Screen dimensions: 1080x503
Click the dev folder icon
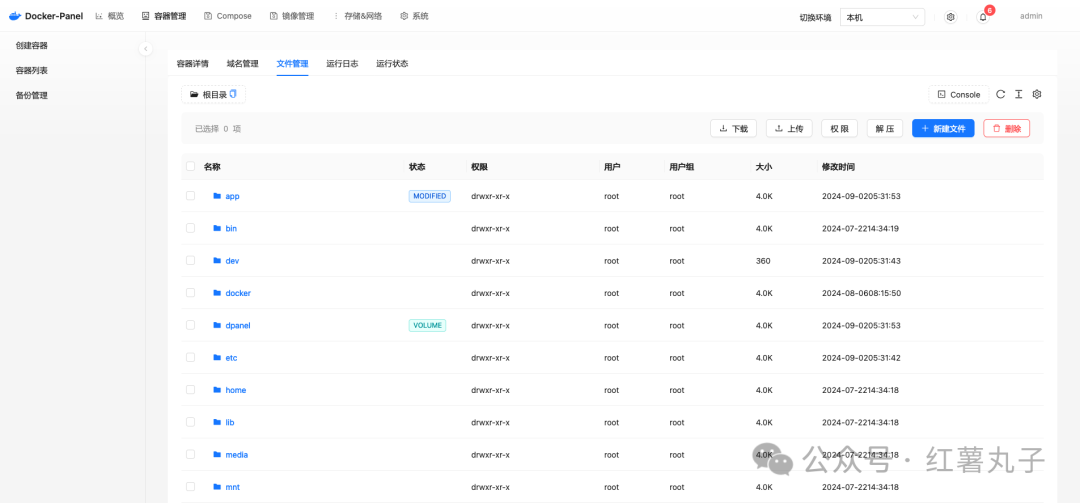pos(217,260)
